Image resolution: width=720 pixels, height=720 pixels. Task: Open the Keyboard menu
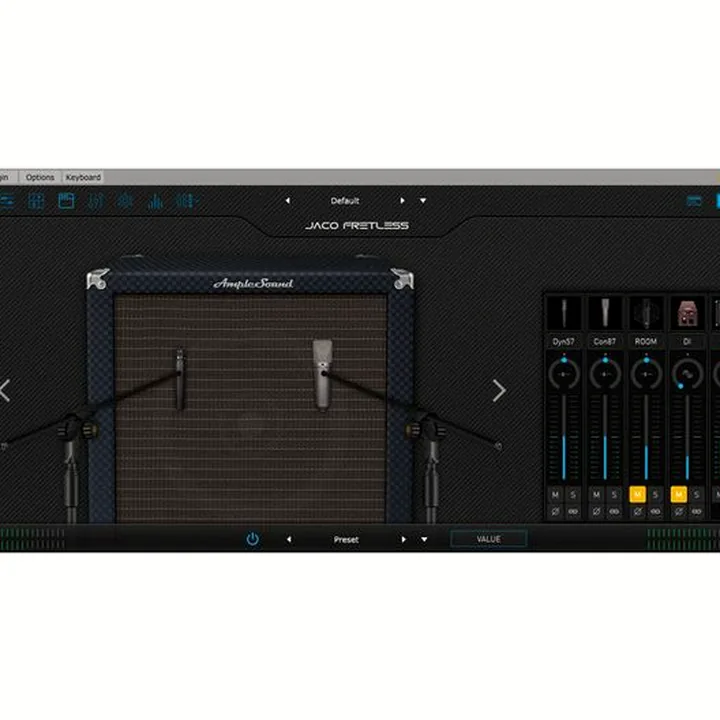point(83,177)
